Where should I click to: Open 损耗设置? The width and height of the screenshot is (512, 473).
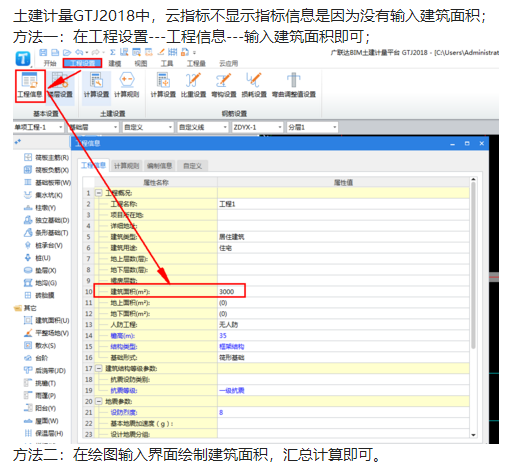(254, 86)
